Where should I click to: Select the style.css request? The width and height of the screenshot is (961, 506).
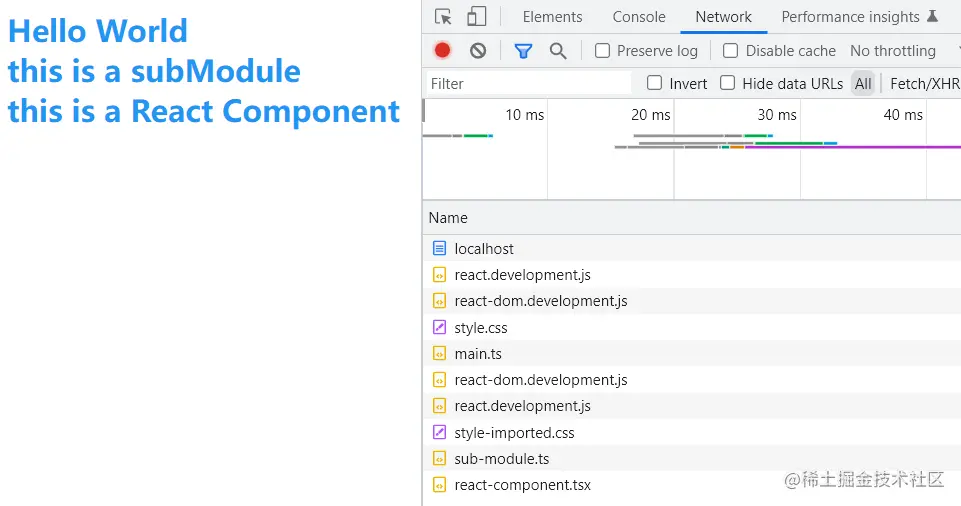pyautogui.click(x=691, y=327)
